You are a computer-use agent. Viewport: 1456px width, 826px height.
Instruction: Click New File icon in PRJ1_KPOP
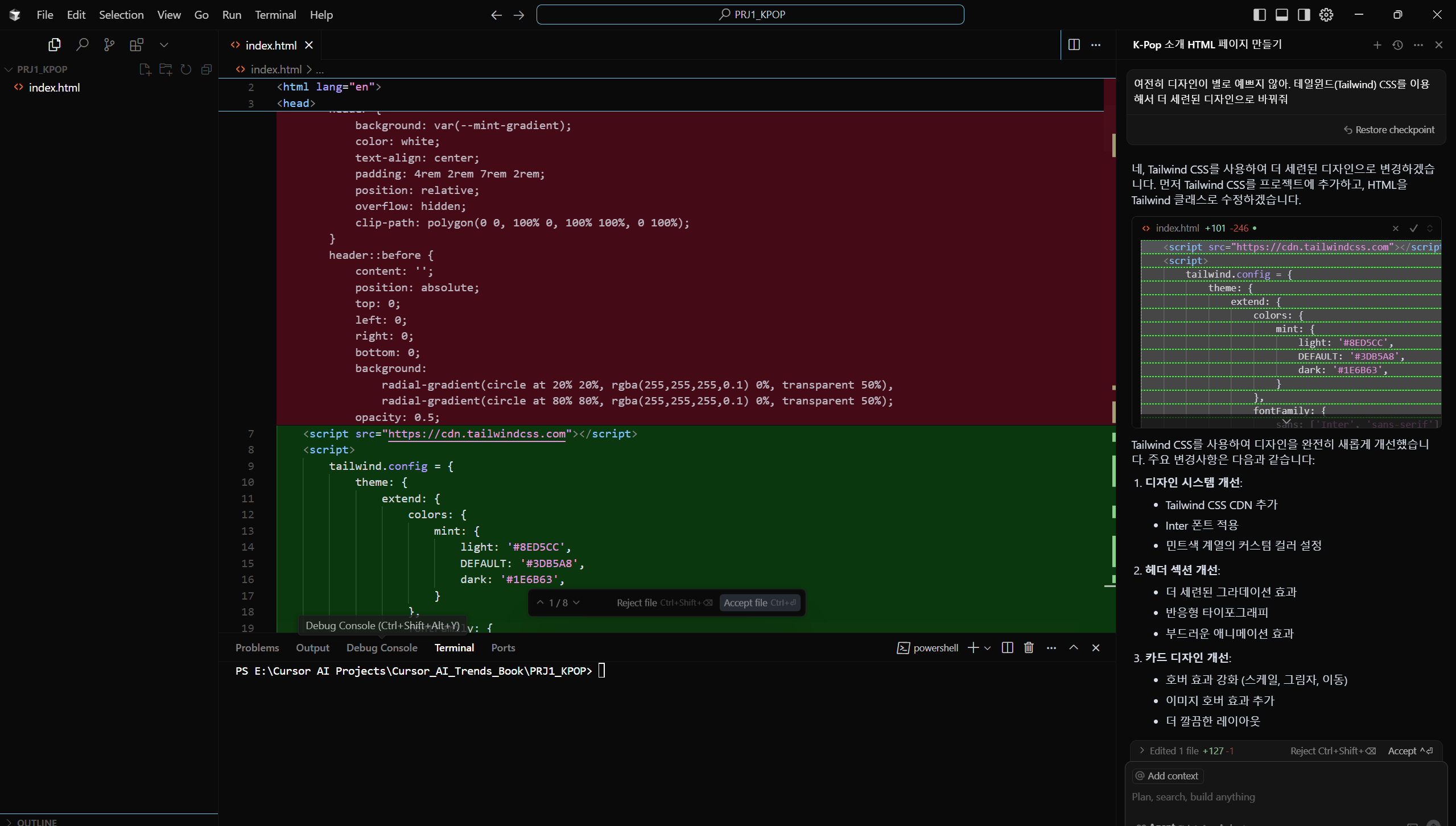click(x=145, y=69)
